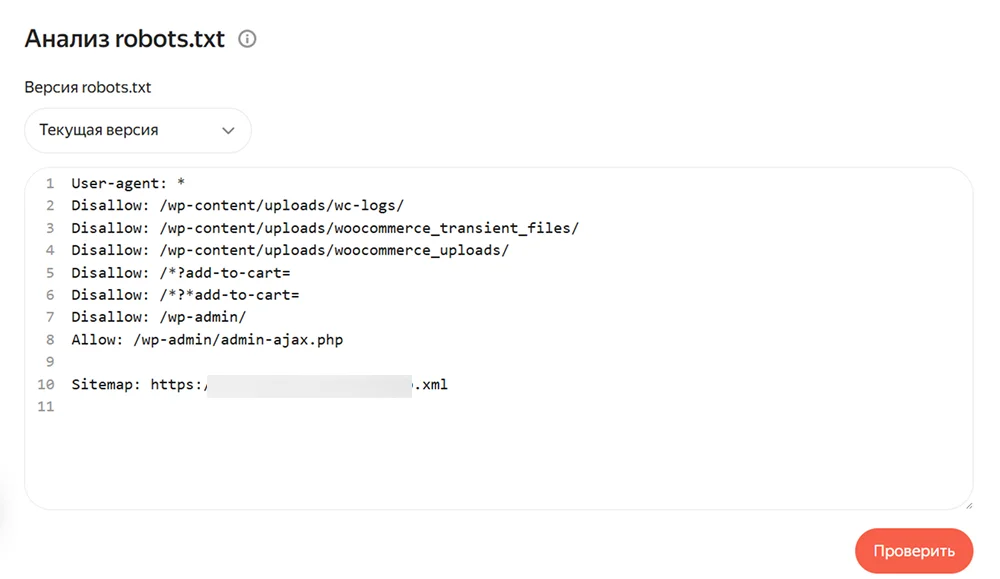Click the Версия robots.txt label
1000x579 pixels.
88,87
